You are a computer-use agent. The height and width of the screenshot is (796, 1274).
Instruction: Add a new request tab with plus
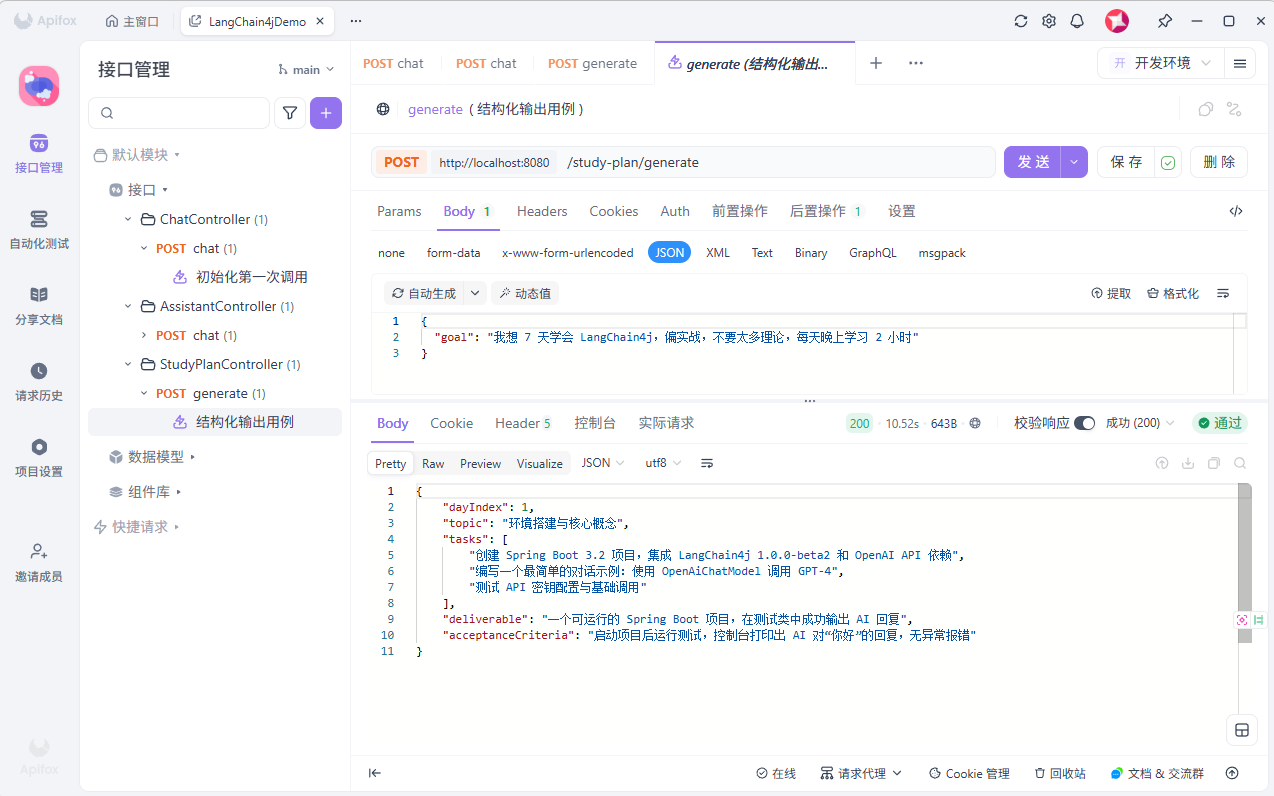pyautogui.click(x=876, y=63)
